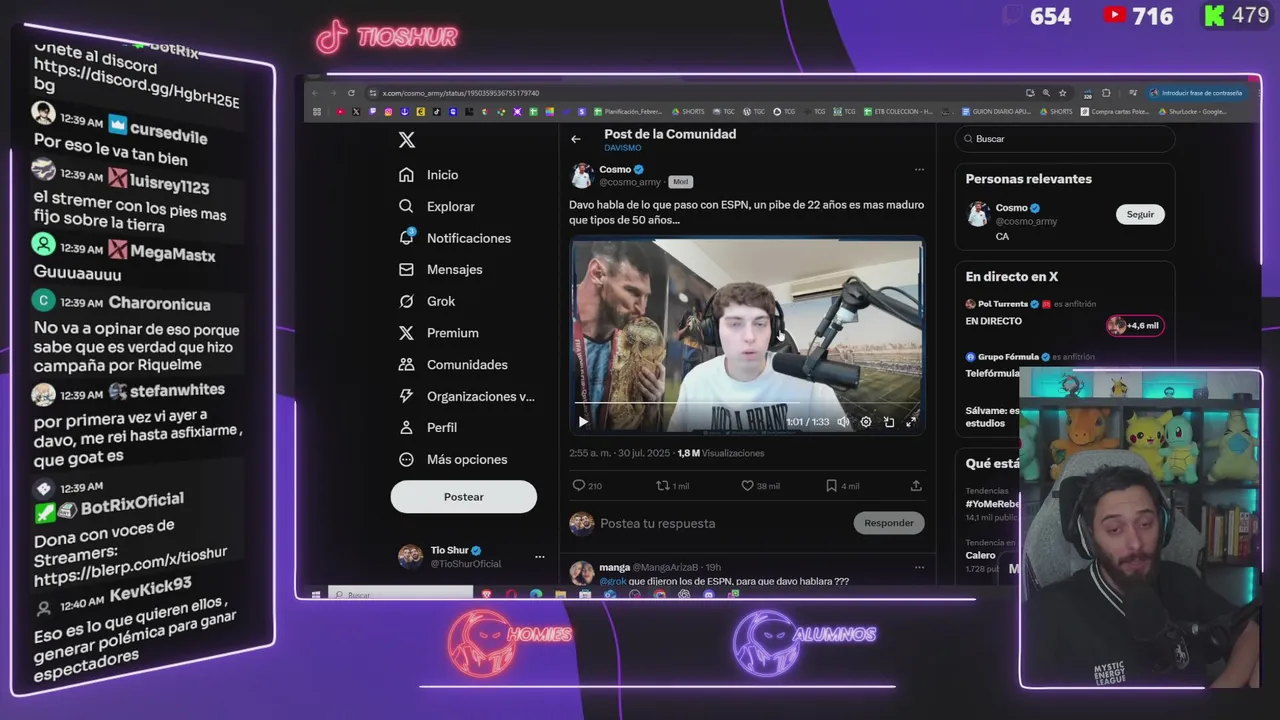Image resolution: width=1280 pixels, height=720 pixels.
Task: Open Explorar in X sidebar
Action: [x=436, y=206]
